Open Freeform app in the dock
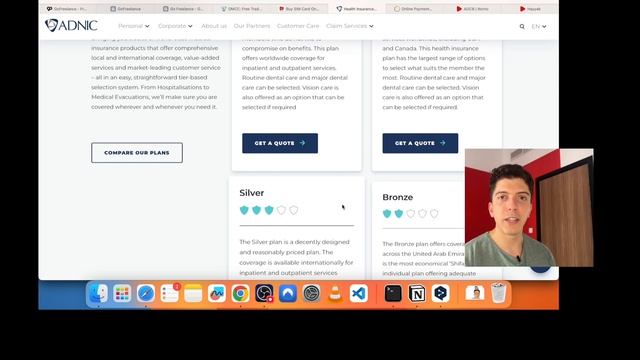Viewport: 640px width, 360px height. coord(217,293)
